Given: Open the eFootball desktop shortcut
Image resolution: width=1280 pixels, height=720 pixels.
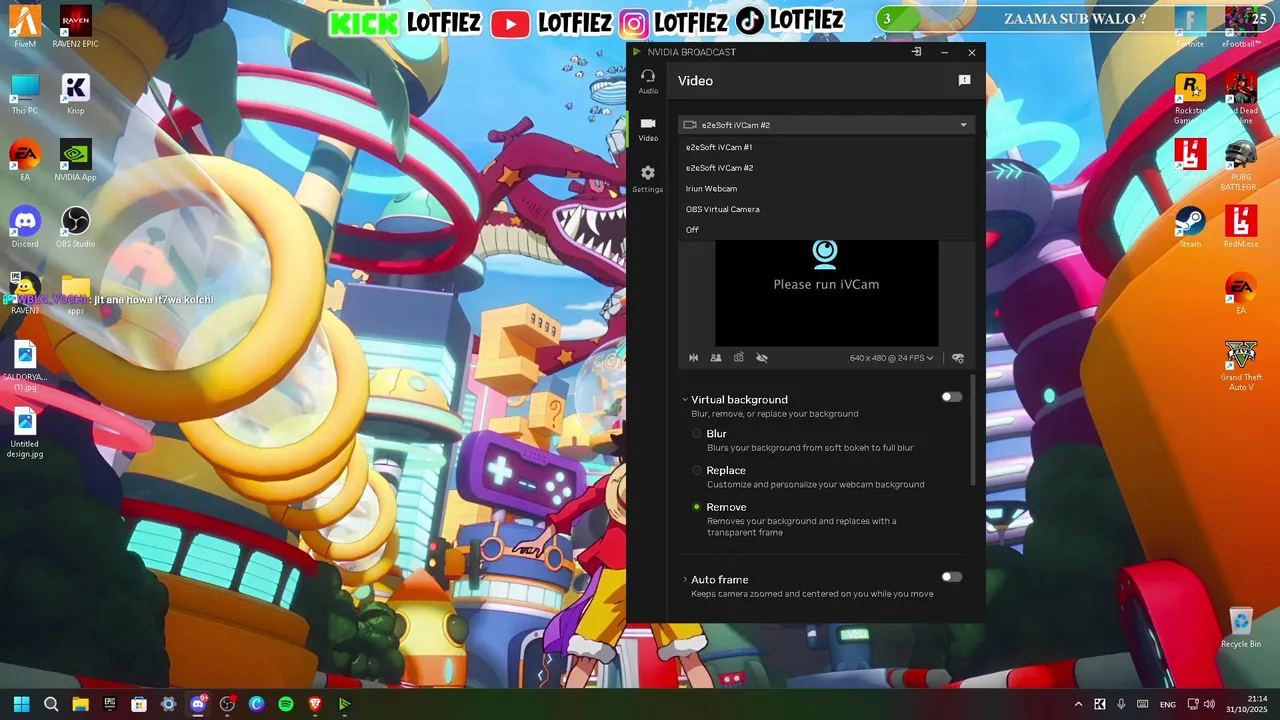Looking at the screenshot, I should coord(1241,27).
